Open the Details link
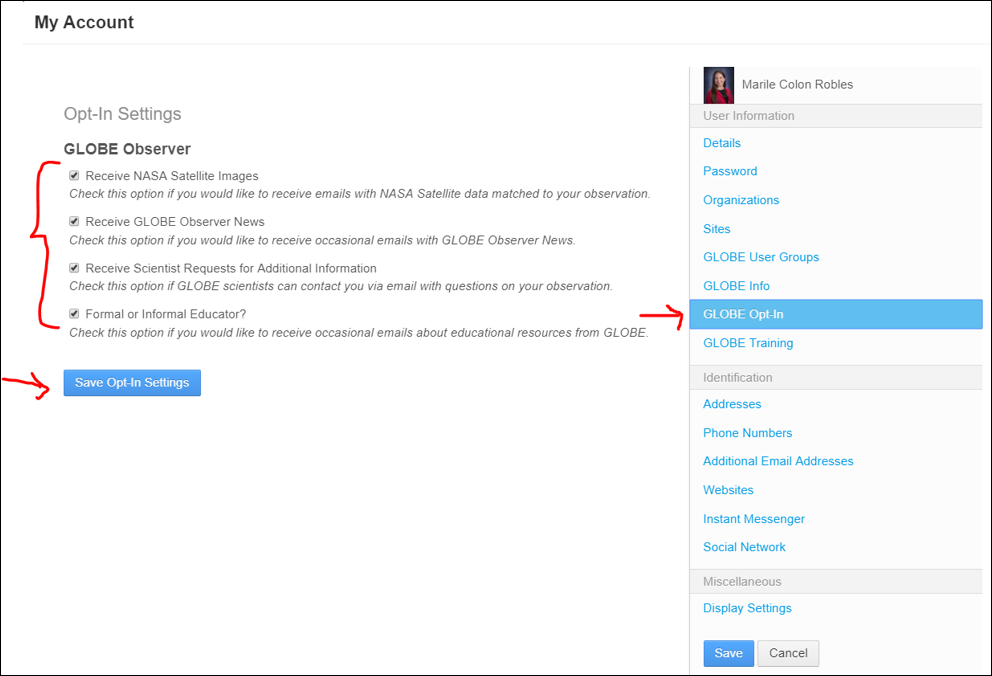The image size is (992, 676). (722, 143)
